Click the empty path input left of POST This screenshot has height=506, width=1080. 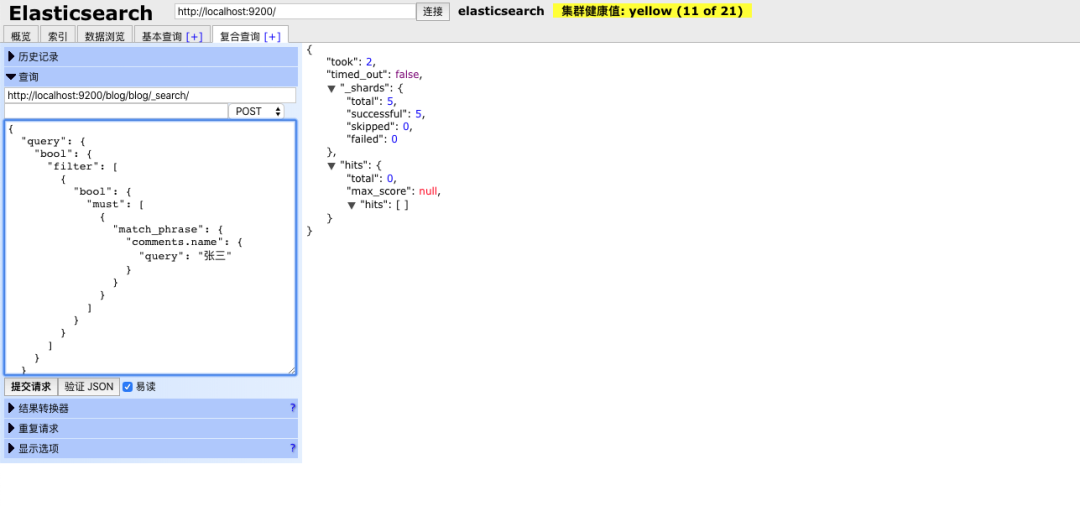click(x=116, y=112)
